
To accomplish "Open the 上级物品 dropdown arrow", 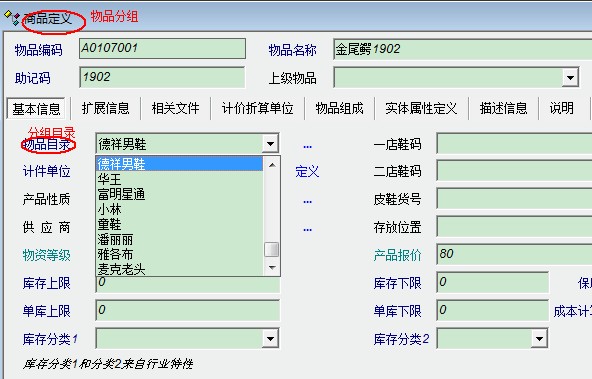I will coord(570,78).
